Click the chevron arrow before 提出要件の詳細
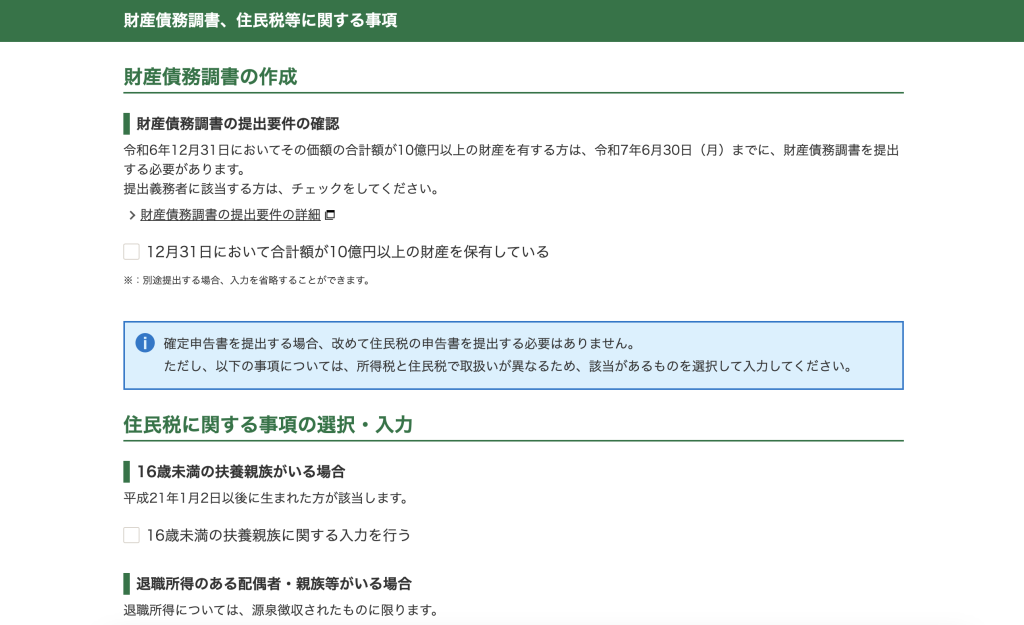 (x=131, y=215)
